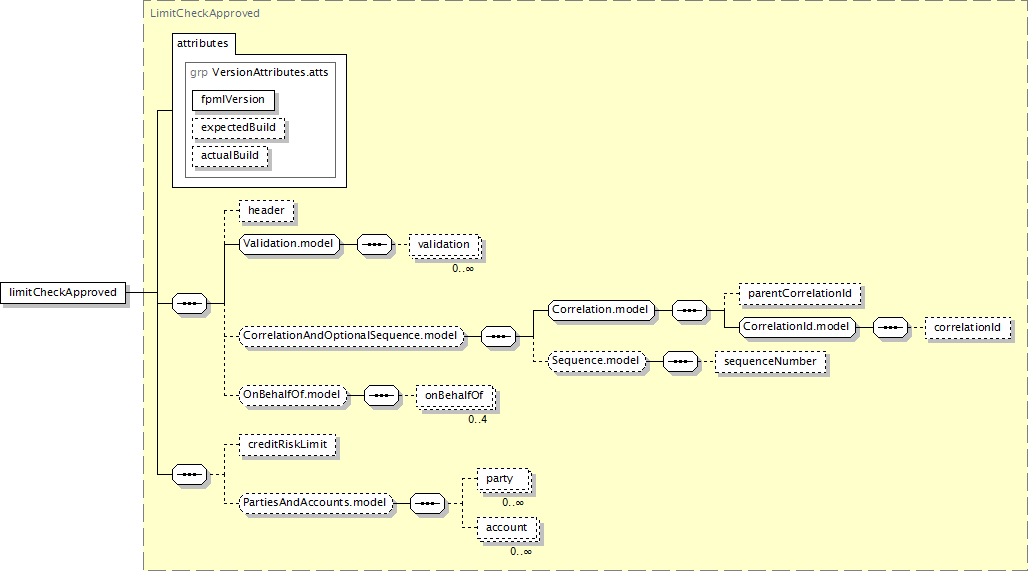Select the limitCheckApproved root element
The height and width of the screenshot is (571, 1028).
63,292
